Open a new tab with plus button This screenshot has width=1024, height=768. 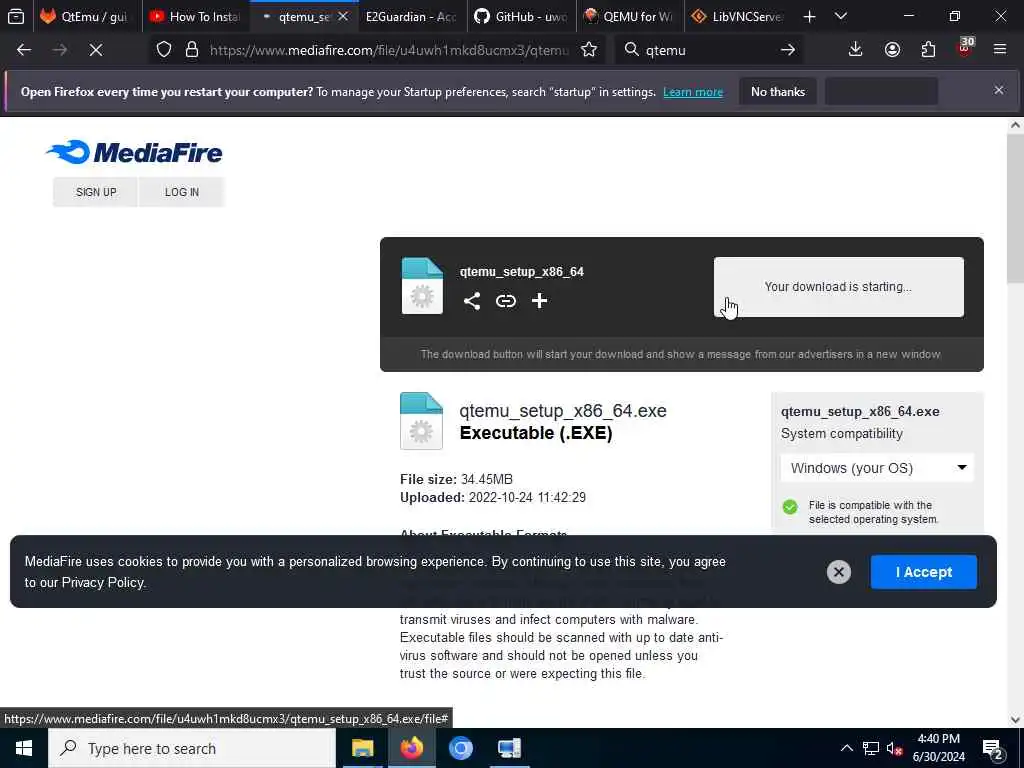(809, 16)
